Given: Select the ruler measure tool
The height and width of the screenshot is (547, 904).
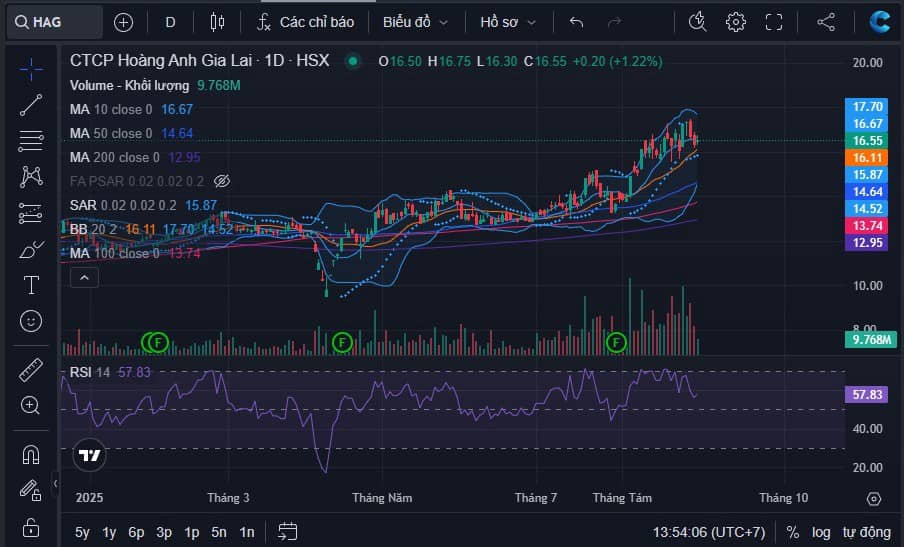Looking at the screenshot, I should tap(31, 370).
